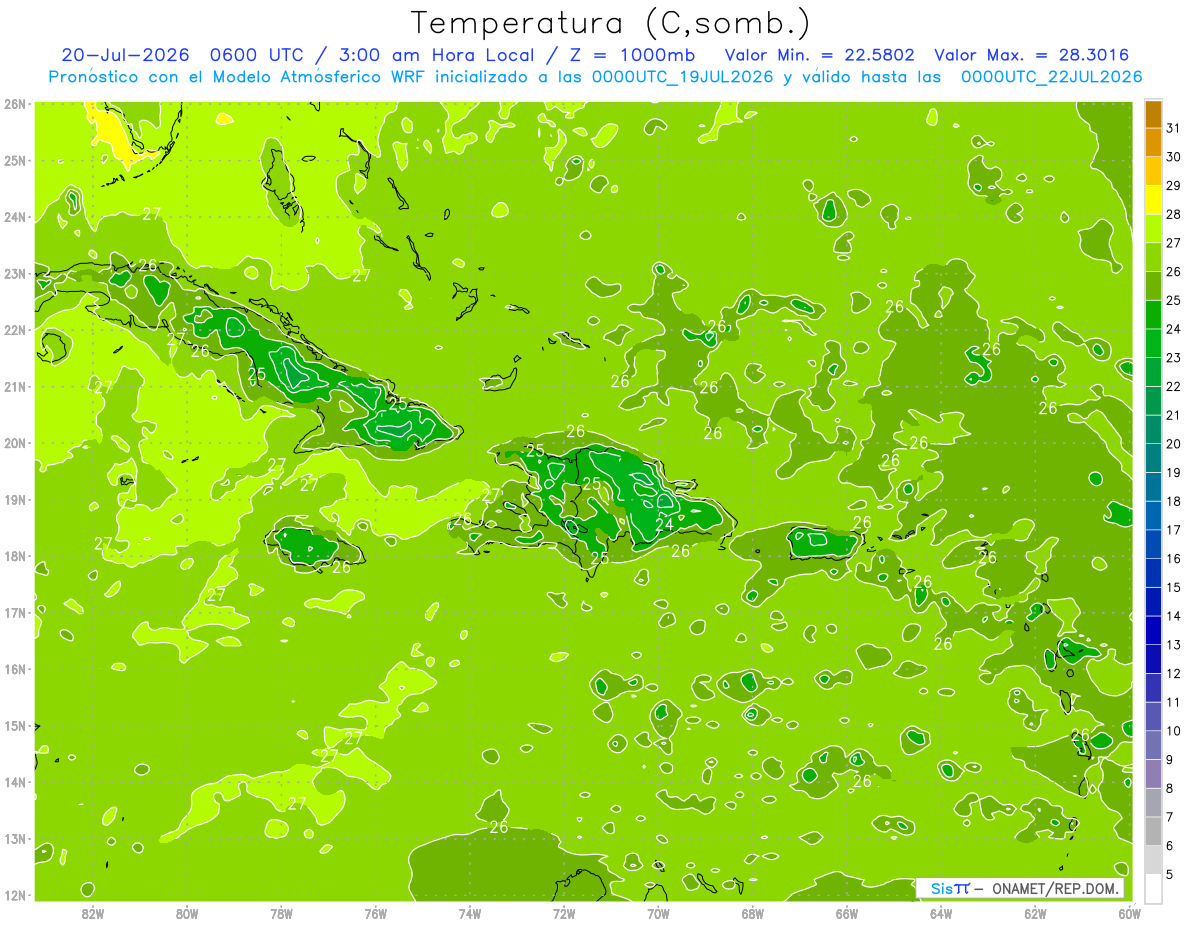Image resolution: width=1200 pixels, height=927 pixels.
Task: Click the Valor Max. = 28.3016 readout
Action: 1031,55
